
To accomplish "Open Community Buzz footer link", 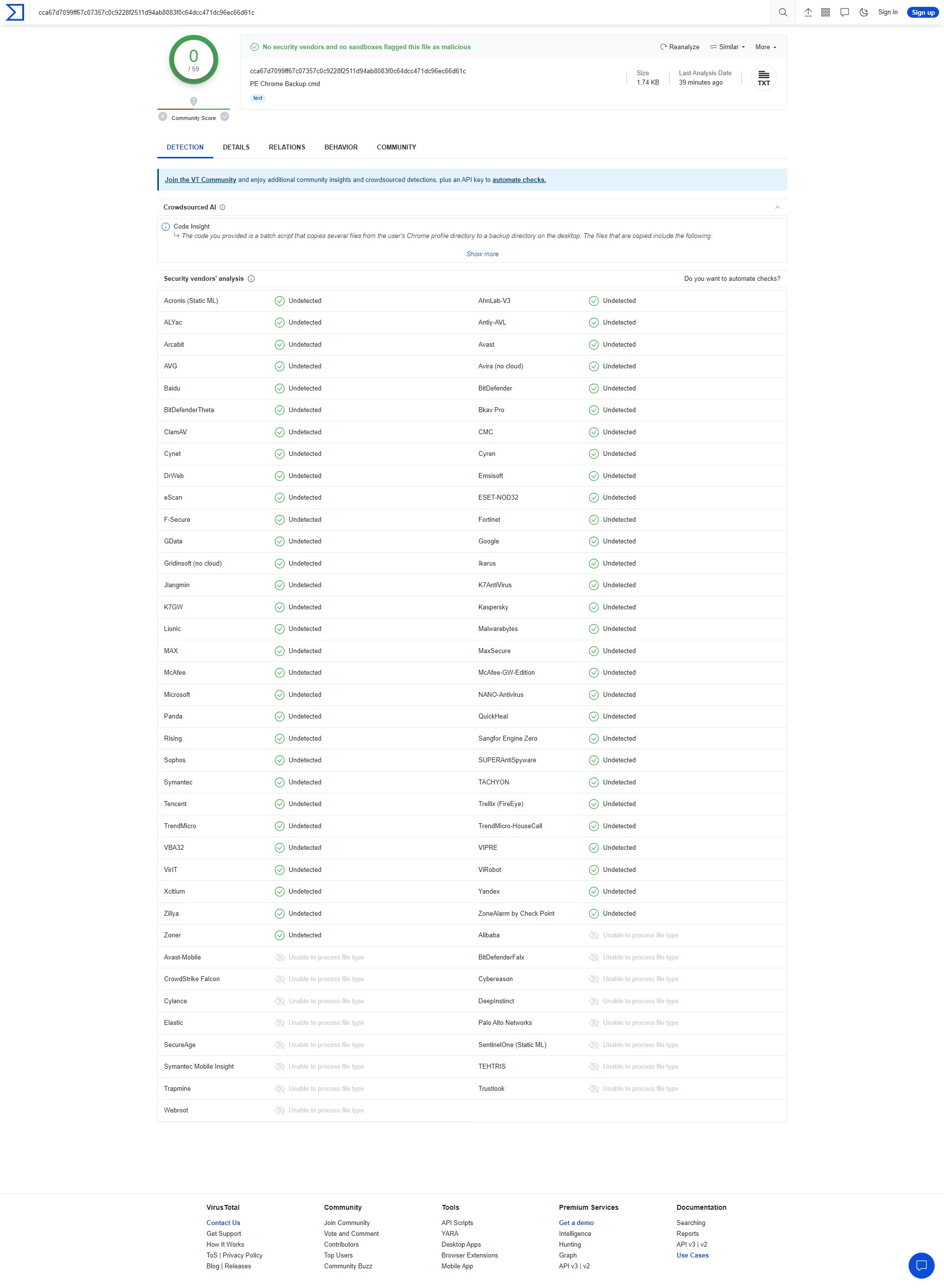I will pyautogui.click(x=348, y=1266).
